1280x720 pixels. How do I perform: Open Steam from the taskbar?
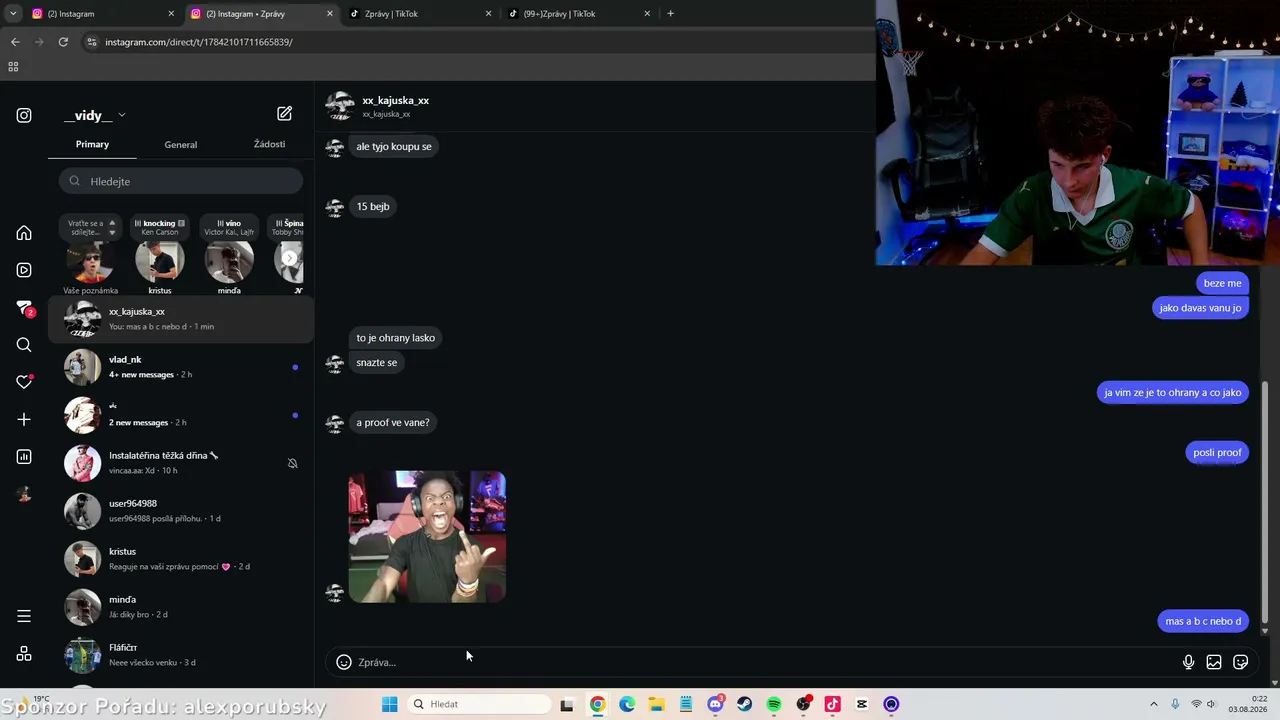(x=744, y=704)
